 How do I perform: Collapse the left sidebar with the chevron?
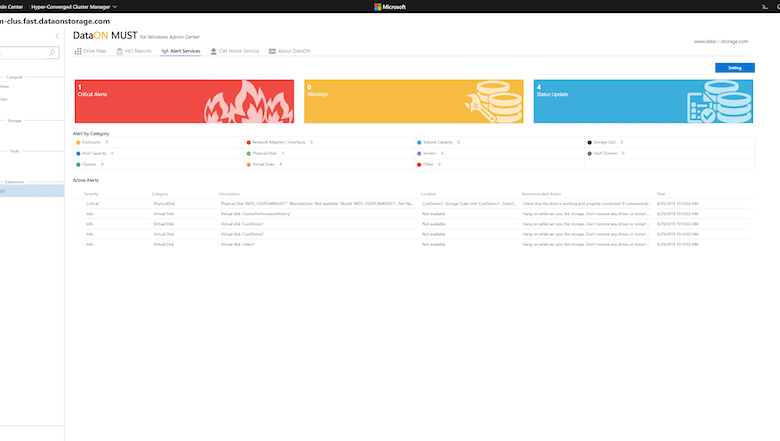click(x=57, y=36)
